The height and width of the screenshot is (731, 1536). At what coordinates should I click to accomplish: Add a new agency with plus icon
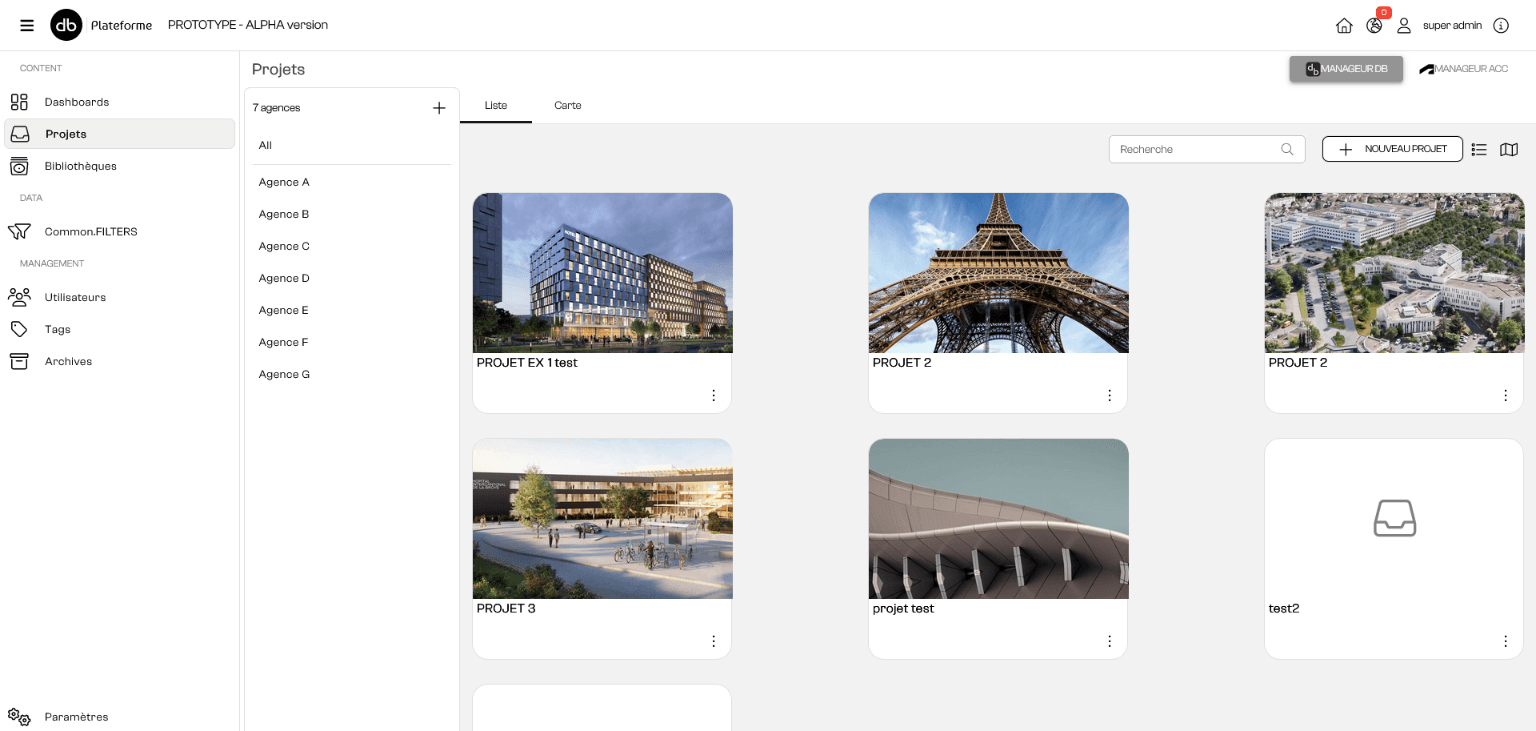coord(439,108)
